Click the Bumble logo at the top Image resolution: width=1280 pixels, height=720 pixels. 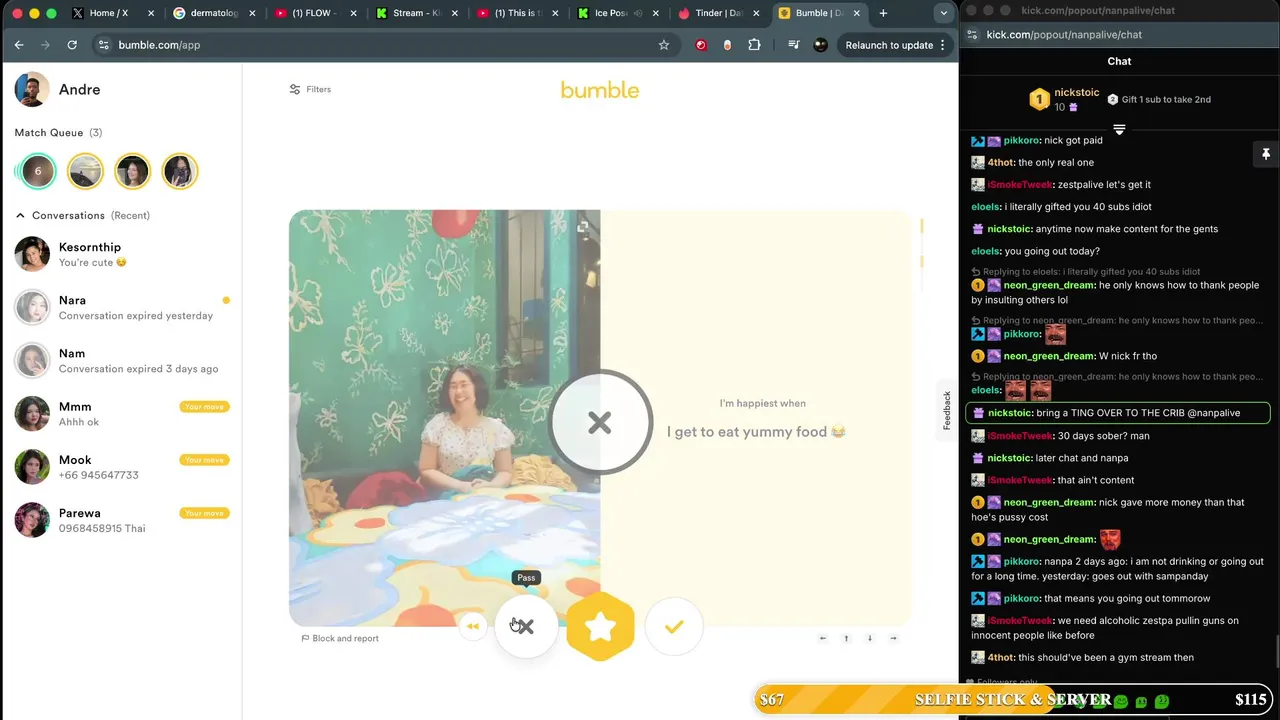[600, 90]
